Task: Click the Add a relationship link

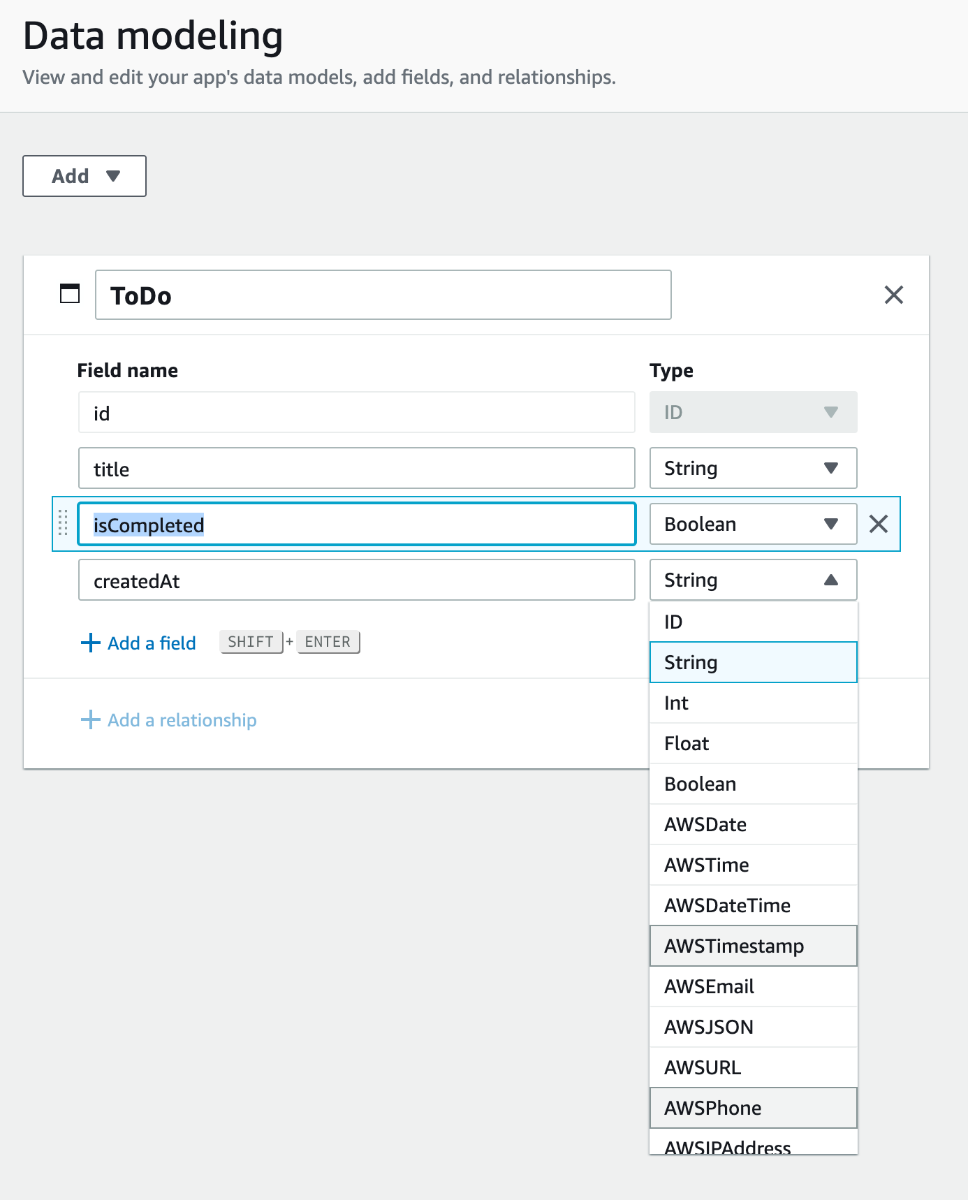Action: click(181, 720)
